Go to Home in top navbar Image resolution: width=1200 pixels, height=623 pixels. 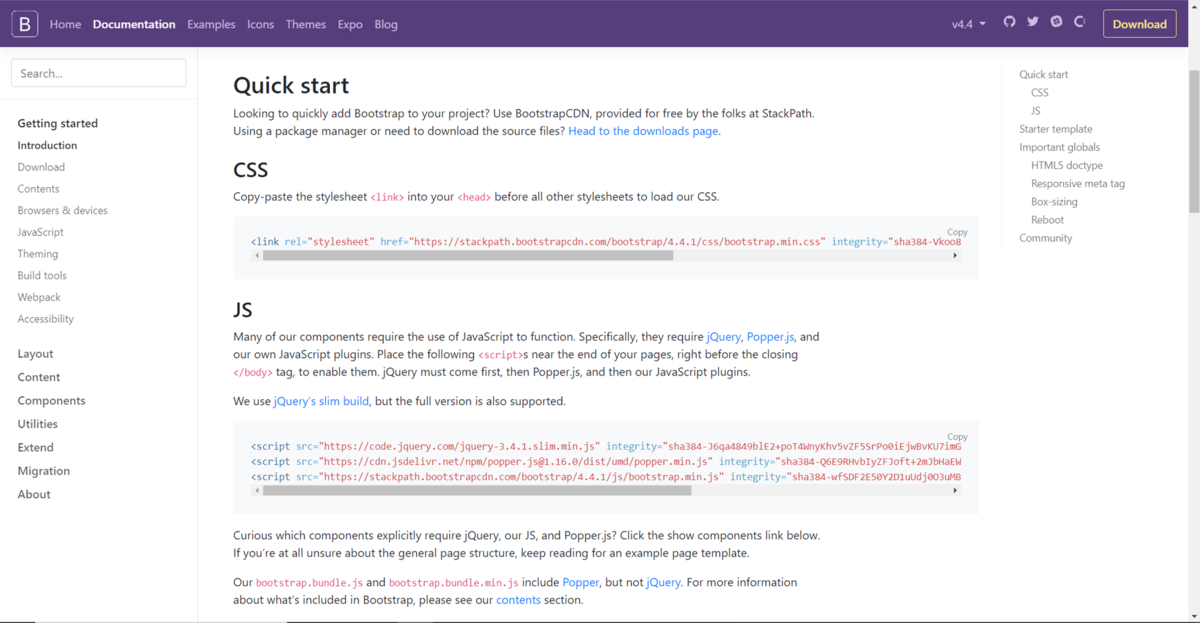tap(65, 24)
